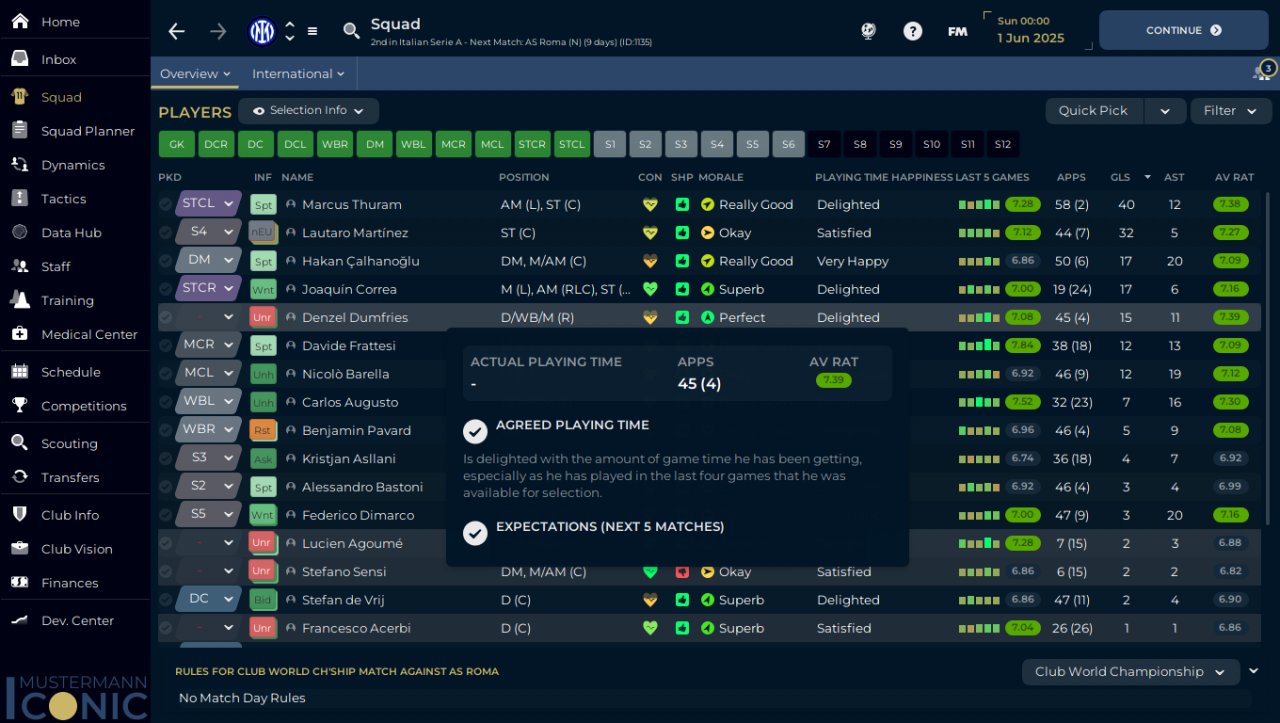This screenshot has height=723, width=1280.
Task: Click the Quick Pick button
Action: pos(1093,111)
